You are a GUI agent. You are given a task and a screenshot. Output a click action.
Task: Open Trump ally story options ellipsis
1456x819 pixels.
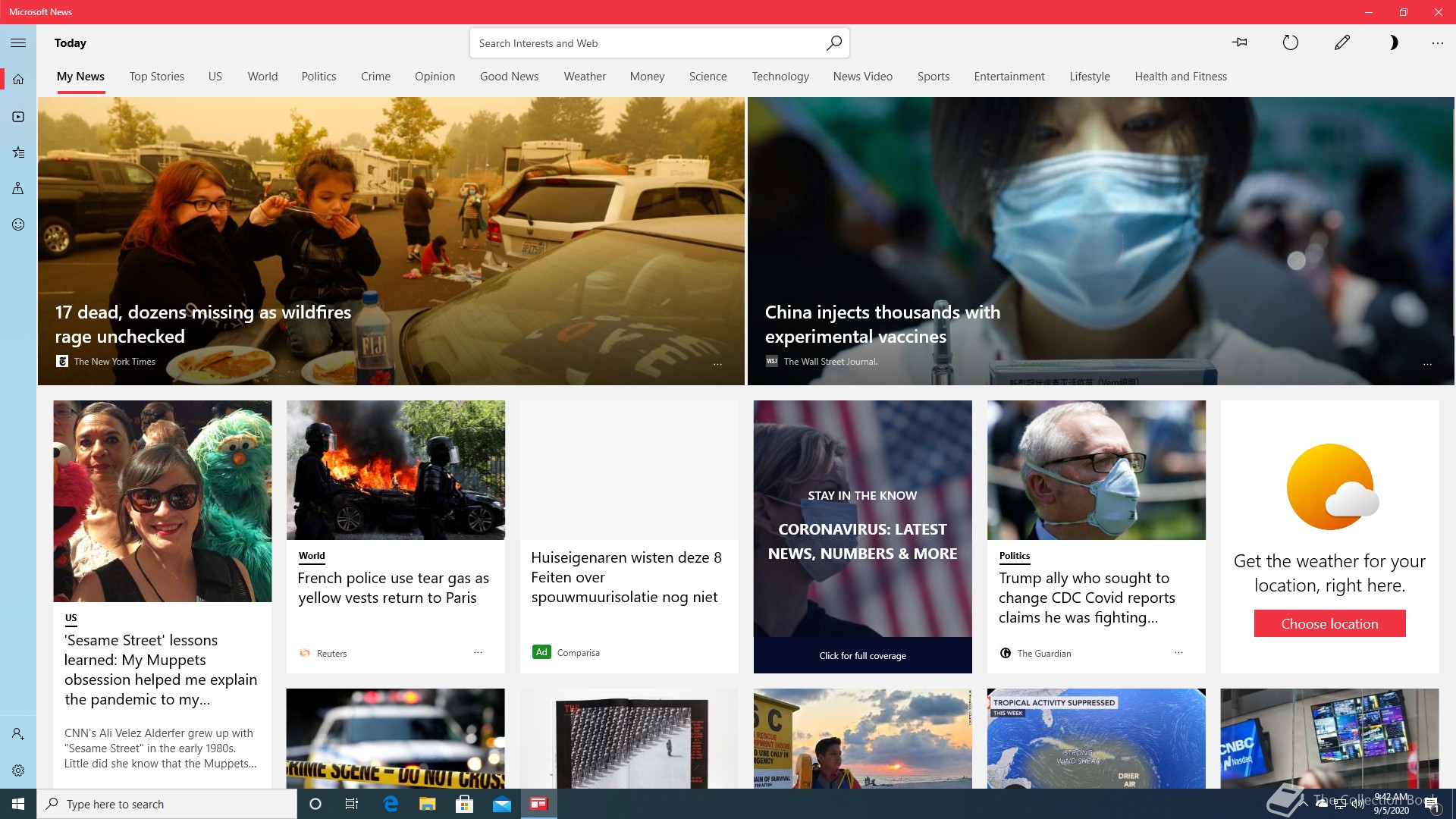pyautogui.click(x=1178, y=652)
